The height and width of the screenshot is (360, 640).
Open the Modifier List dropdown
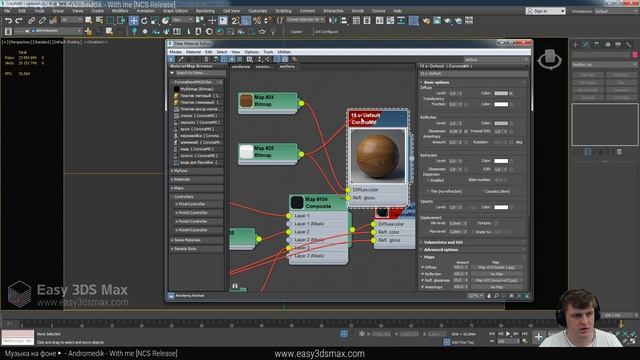tap(604, 64)
